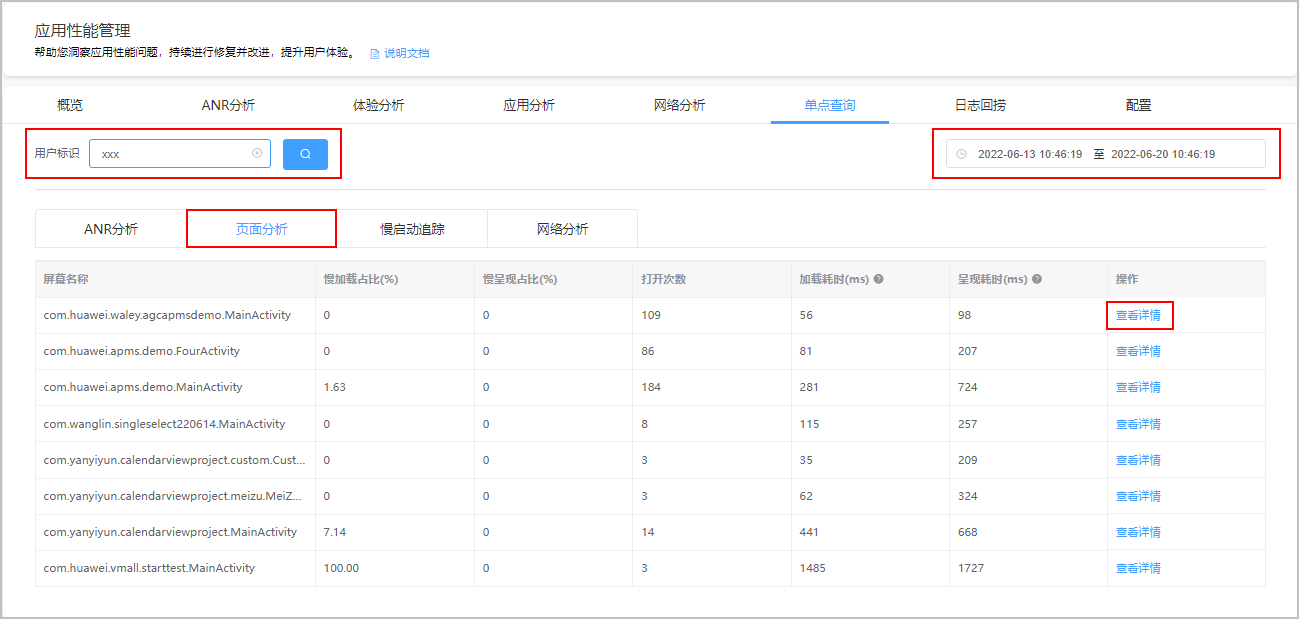Screen dimensions: 1299x619
Task: Click com.huawei.waley.agcapmsdemo.MainActivity screen name
Action: (167, 315)
